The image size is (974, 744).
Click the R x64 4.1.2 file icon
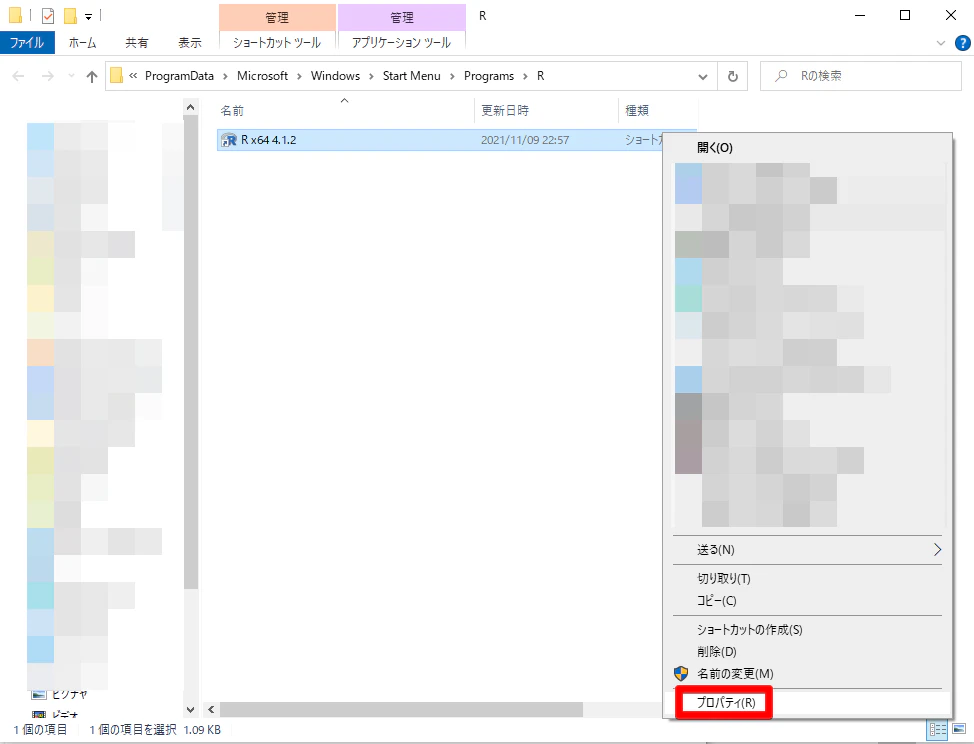229,140
